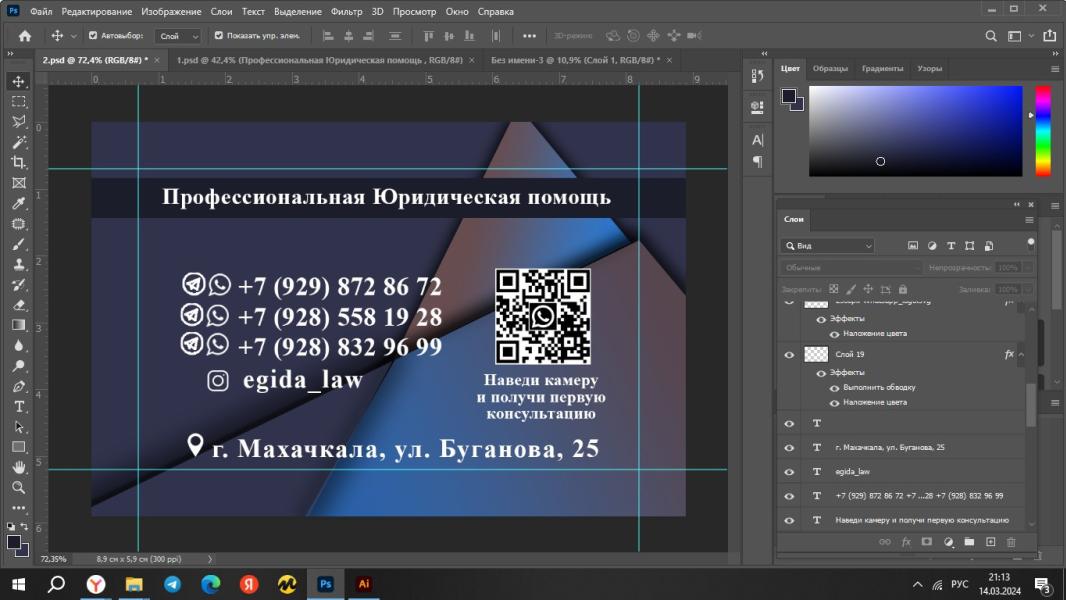Hide the Наведи камеру text layer
The image size is (1066, 600).
click(x=789, y=520)
